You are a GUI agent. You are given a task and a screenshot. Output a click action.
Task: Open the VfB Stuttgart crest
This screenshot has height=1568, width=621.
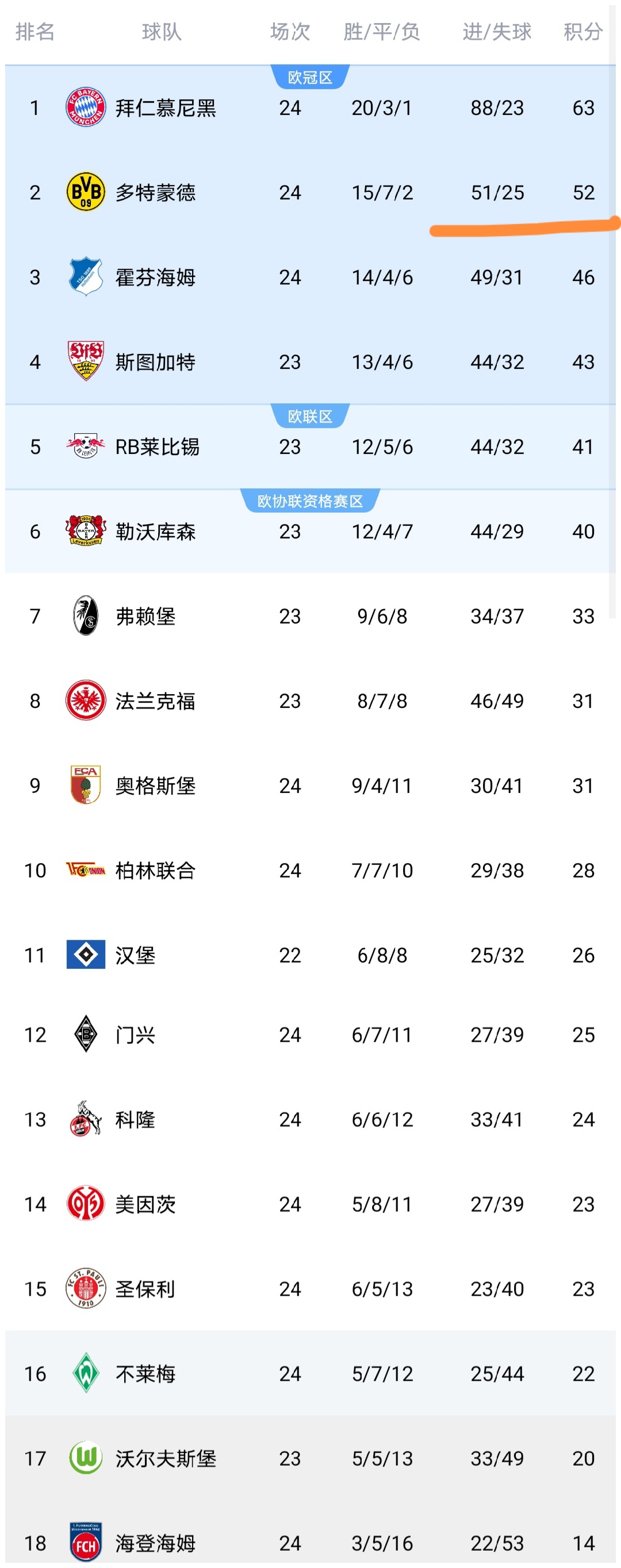(x=85, y=361)
